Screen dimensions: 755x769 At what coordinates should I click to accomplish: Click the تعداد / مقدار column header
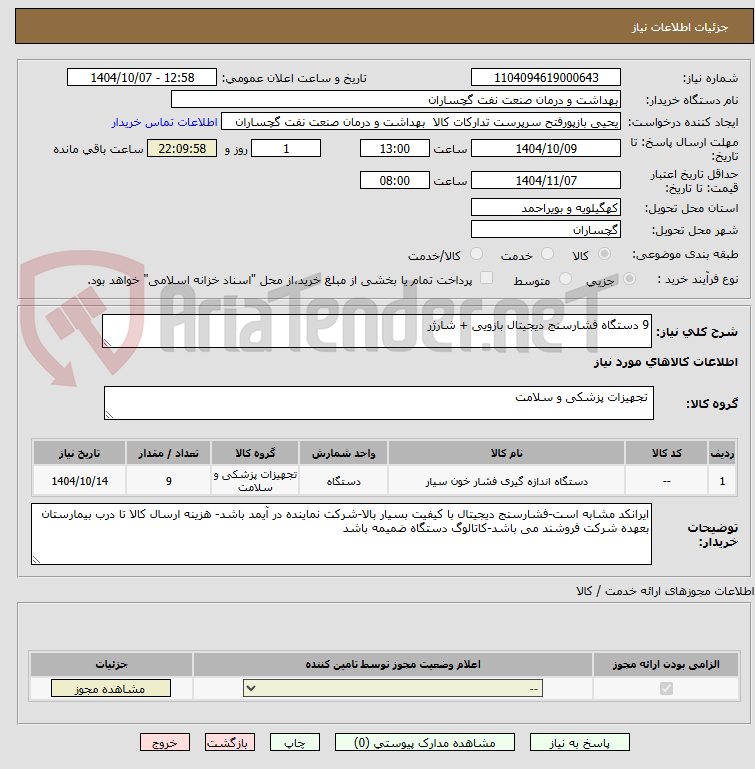point(168,453)
